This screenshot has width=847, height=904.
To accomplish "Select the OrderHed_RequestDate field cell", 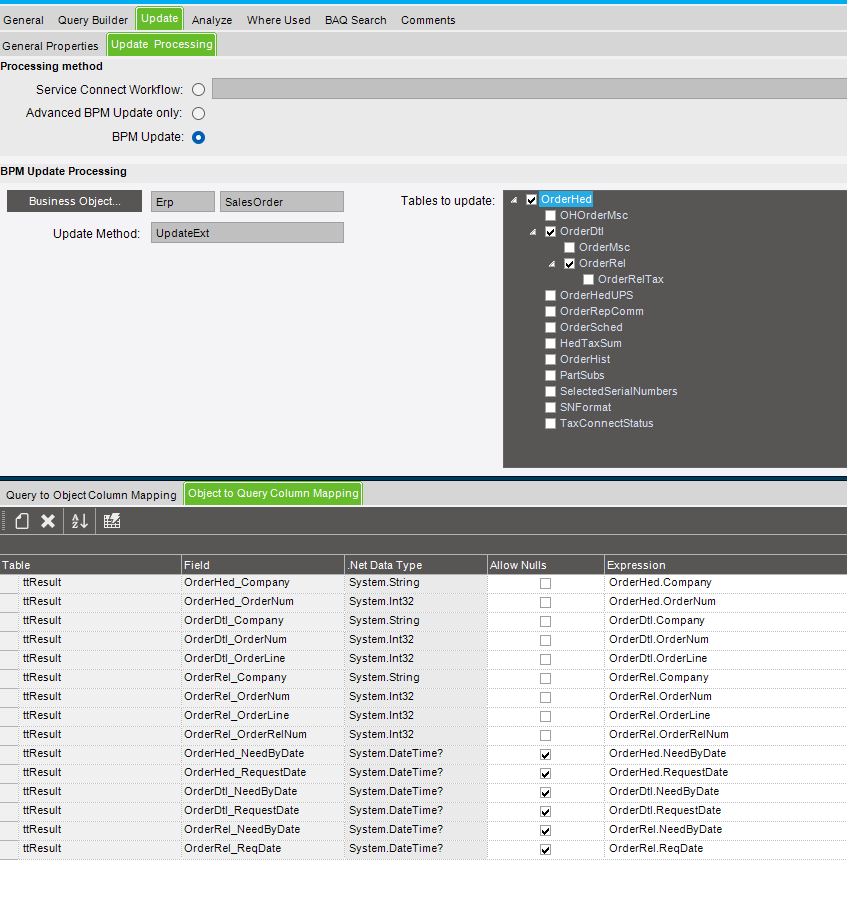I will tap(263, 773).
